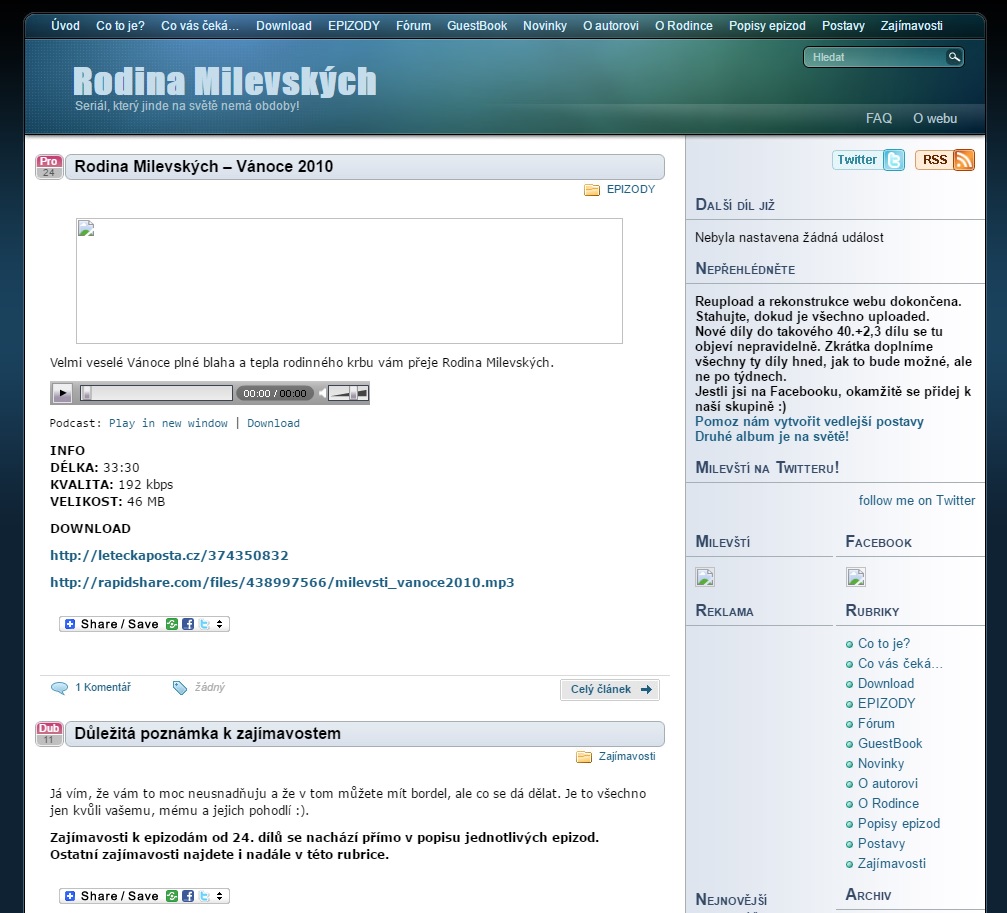Go to the FAQ page
Screen dimensions: 1007x913
[x=878, y=118]
